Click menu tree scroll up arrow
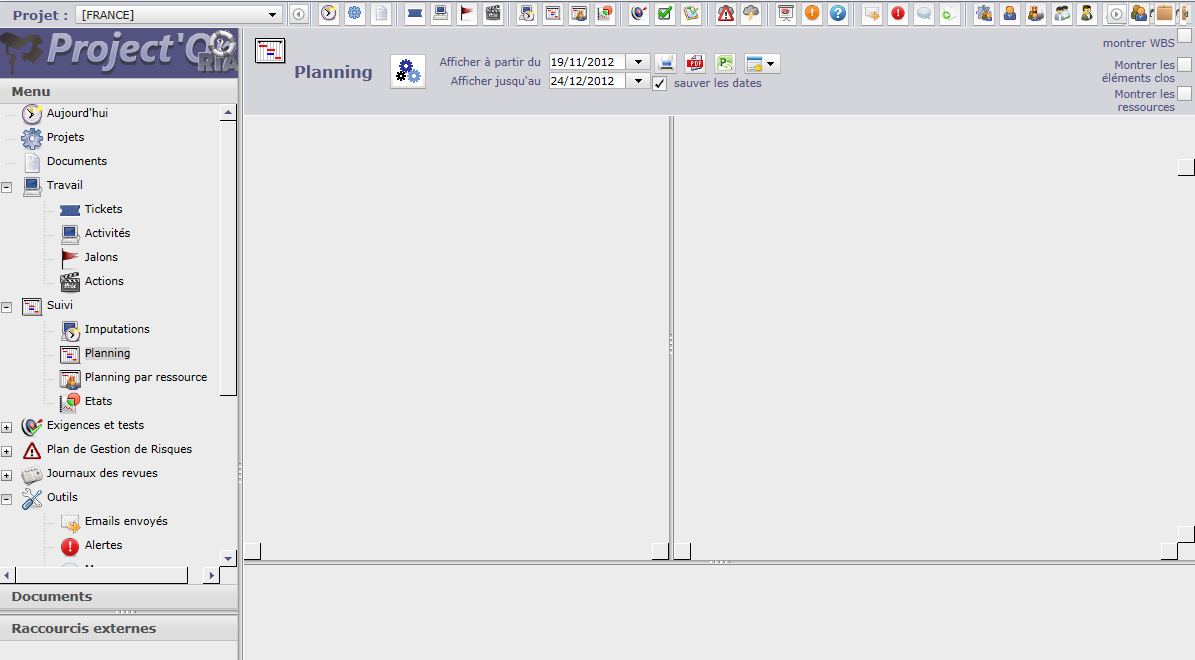The image size is (1195, 660). pos(228,112)
